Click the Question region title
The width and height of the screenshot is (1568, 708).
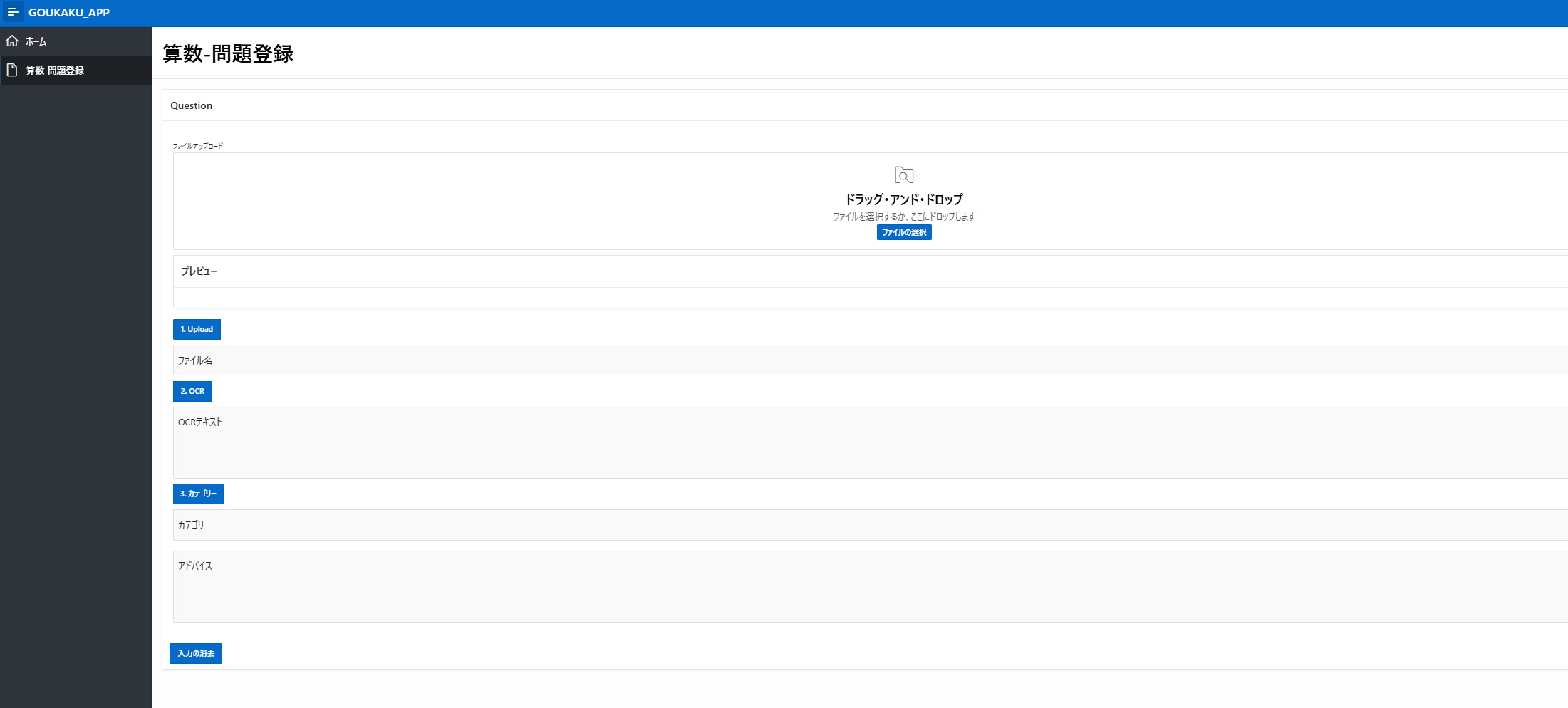(191, 105)
